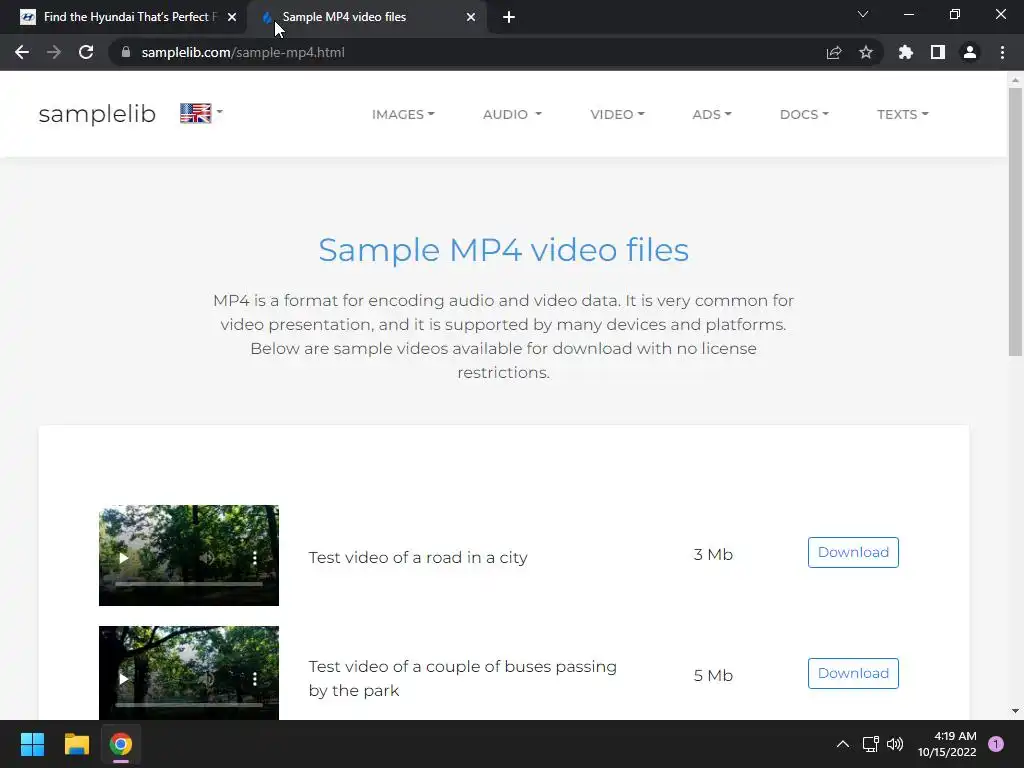The width and height of the screenshot is (1024, 768).
Task: Click the Chrome taskbar icon
Action: click(121, 744)
